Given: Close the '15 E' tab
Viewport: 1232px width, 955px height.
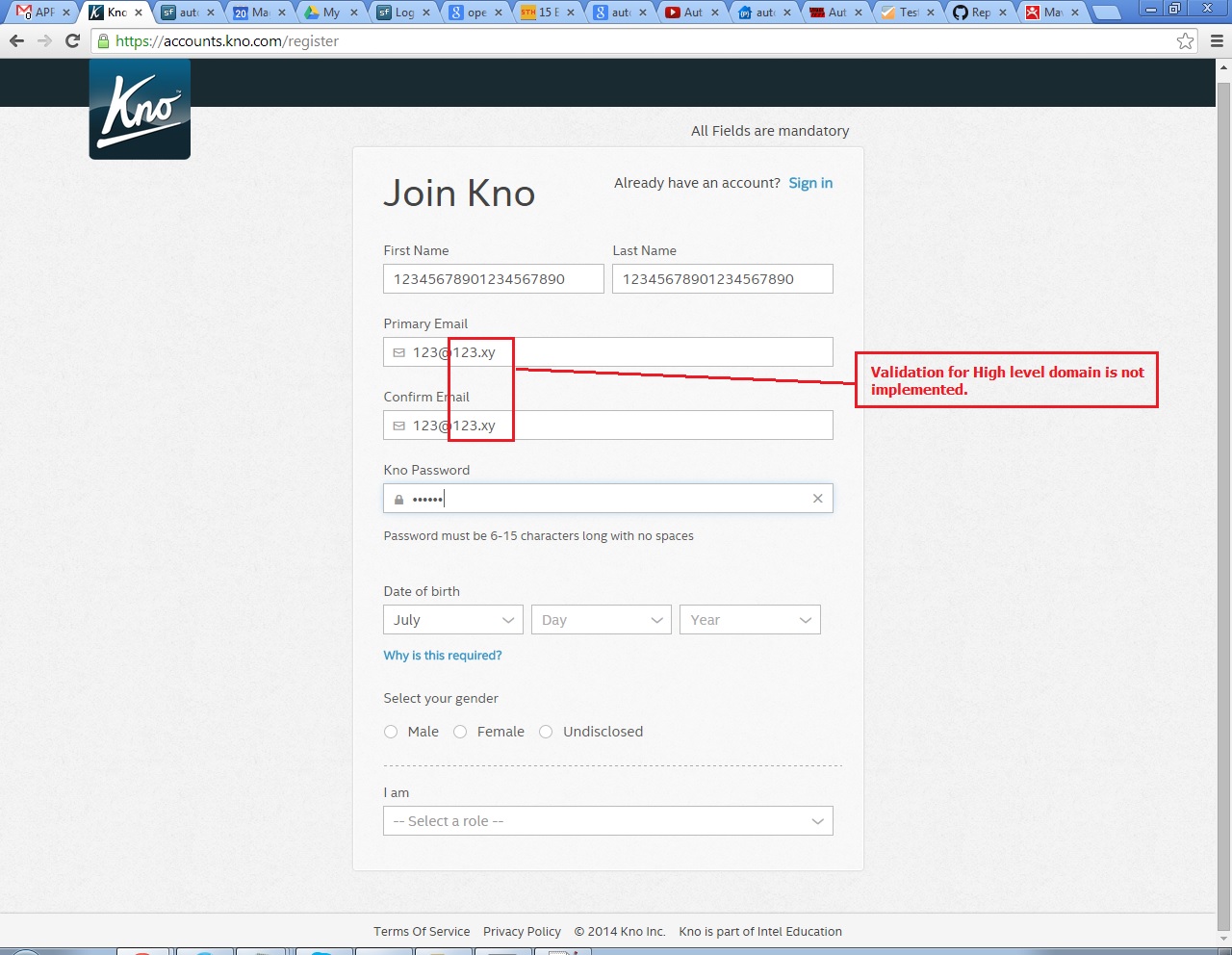Looking at the screenshot, I should coord(571,13).
